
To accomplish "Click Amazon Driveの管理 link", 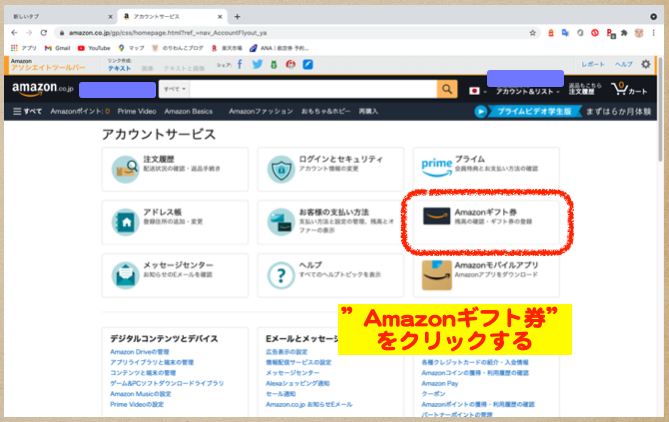I will tap(140, 352).
